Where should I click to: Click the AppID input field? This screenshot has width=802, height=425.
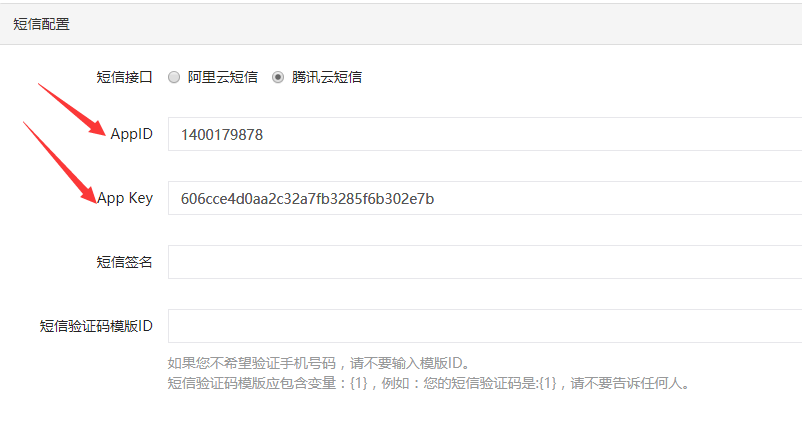[485, 134]
